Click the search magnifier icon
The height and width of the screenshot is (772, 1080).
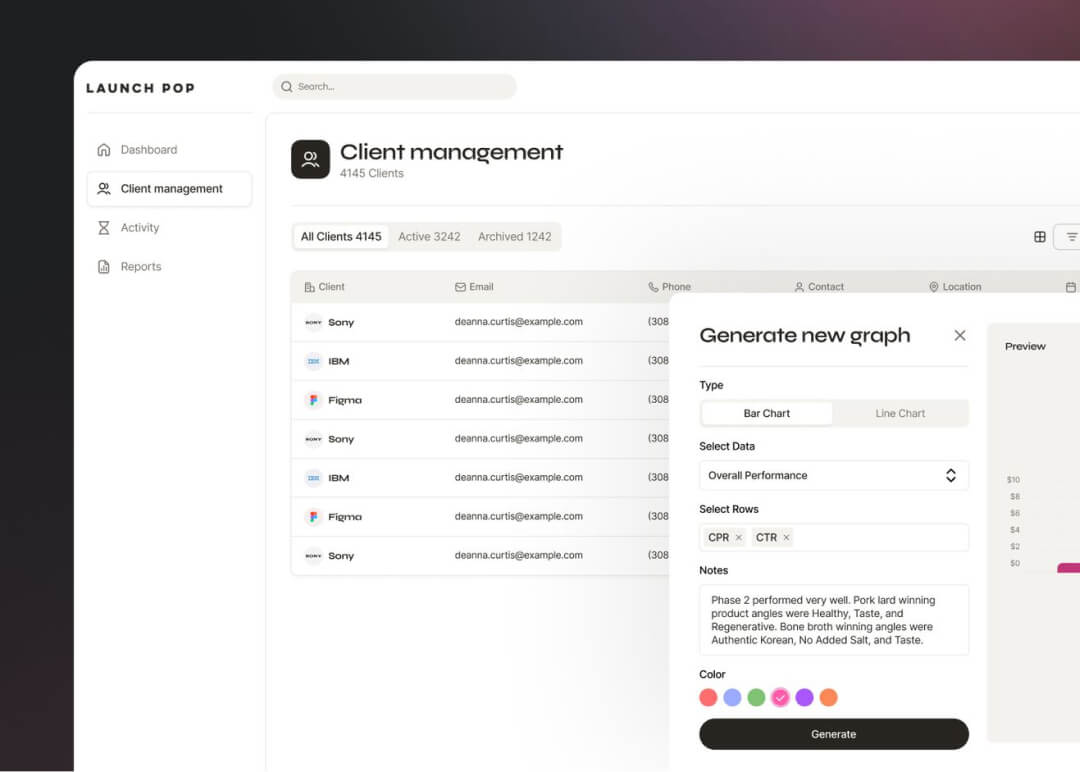point(287,87)
